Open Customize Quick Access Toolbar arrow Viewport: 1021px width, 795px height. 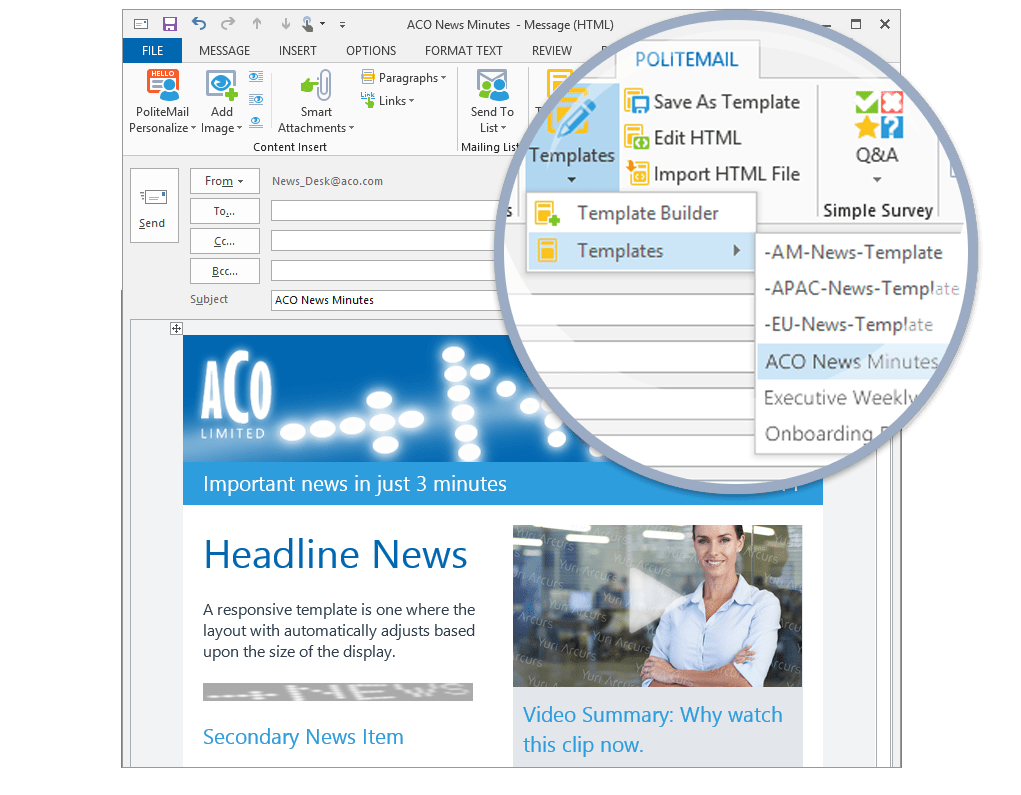coord(342,25)
